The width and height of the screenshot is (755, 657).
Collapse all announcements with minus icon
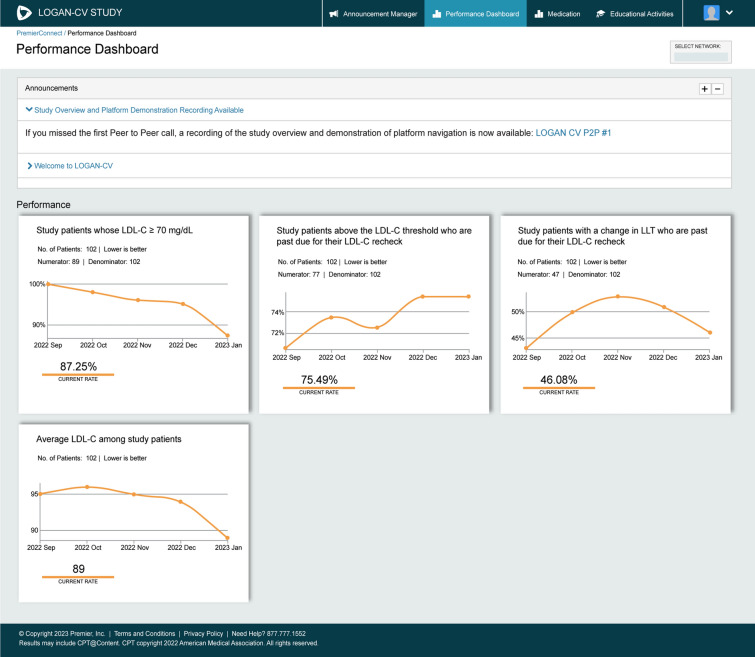coord(717,89)
